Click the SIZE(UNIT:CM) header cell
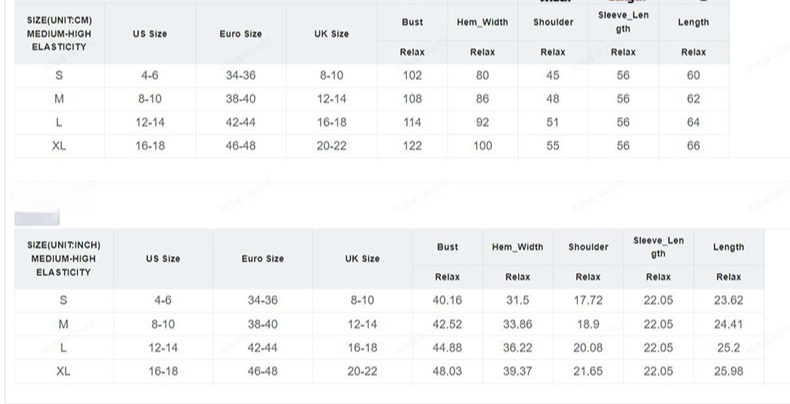Image resolution: width=790 pixels, height=404 pixels. pyautogui.click(x=60, y=33)
